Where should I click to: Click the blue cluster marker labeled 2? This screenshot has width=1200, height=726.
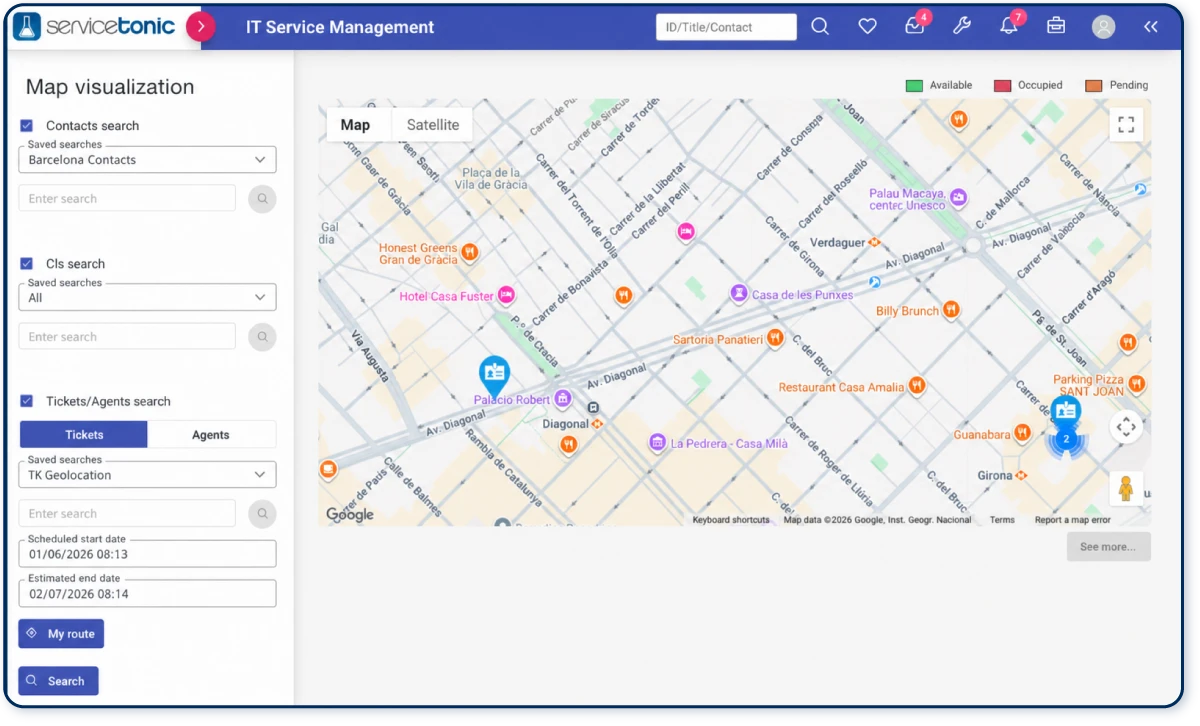tap(1066, 438)
